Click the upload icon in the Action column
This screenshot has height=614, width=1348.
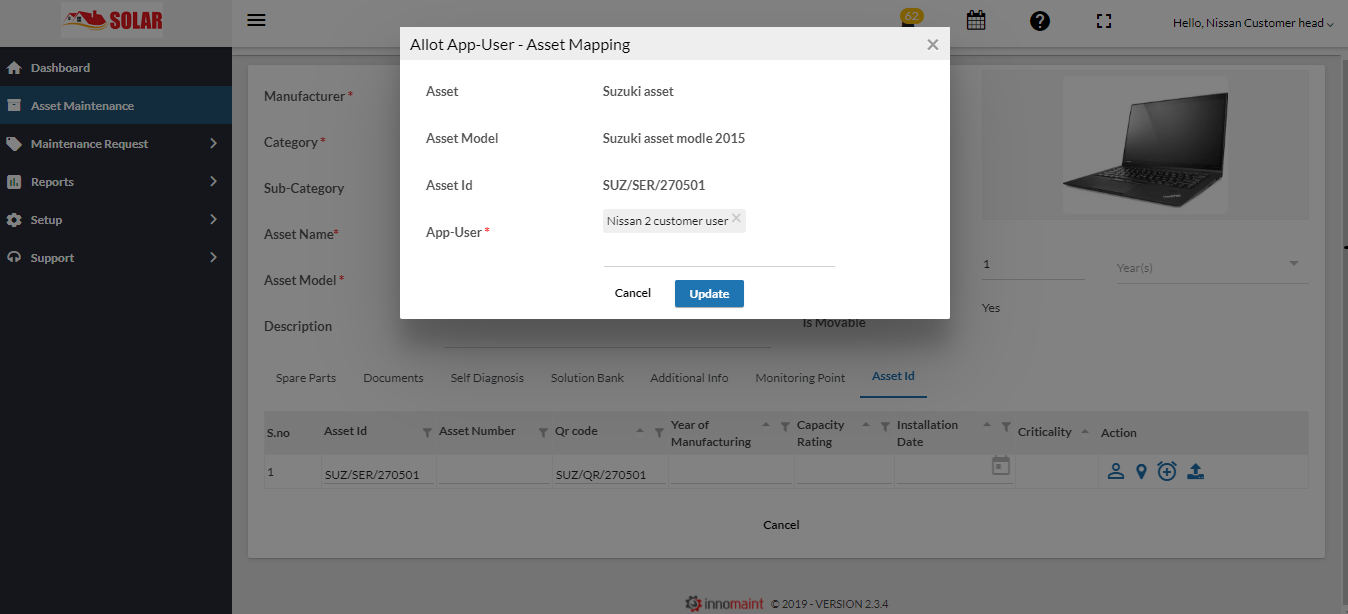[1195, 470]
